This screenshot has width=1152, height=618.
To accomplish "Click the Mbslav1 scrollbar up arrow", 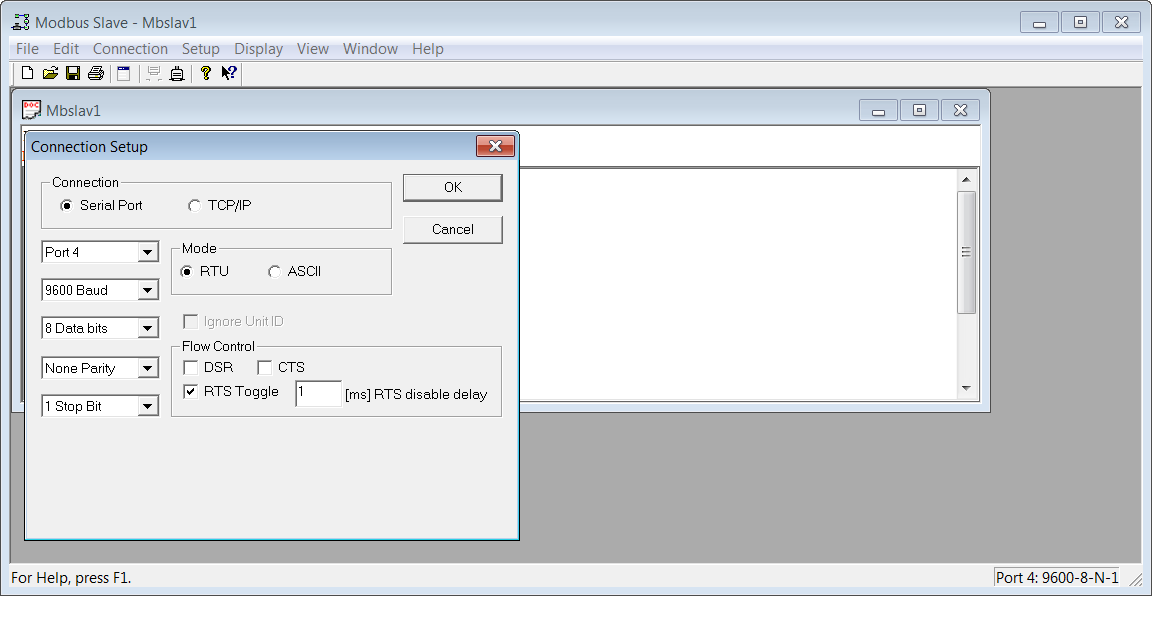I will 966,179.
